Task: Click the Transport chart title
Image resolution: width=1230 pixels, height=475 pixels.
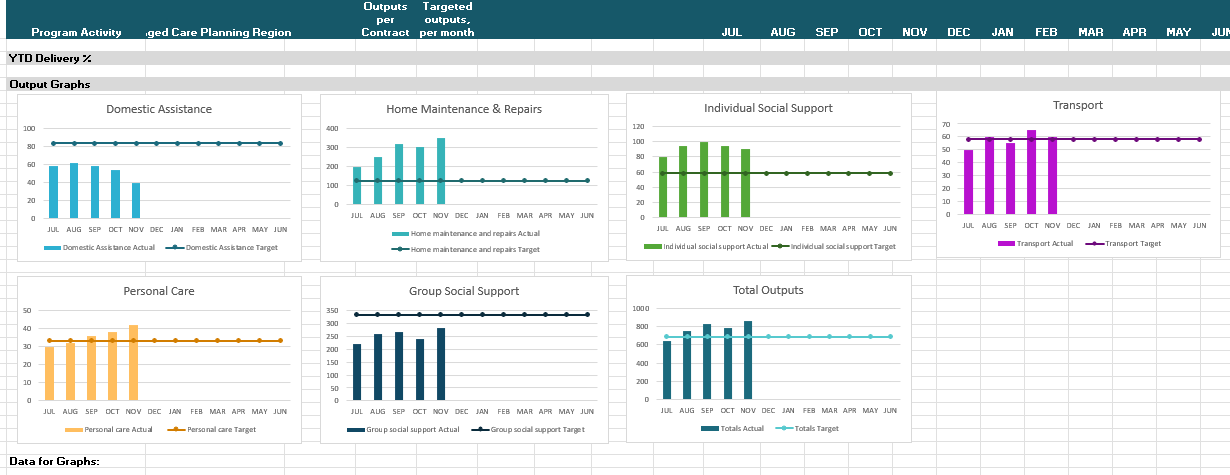Action: click(1078, 105)
